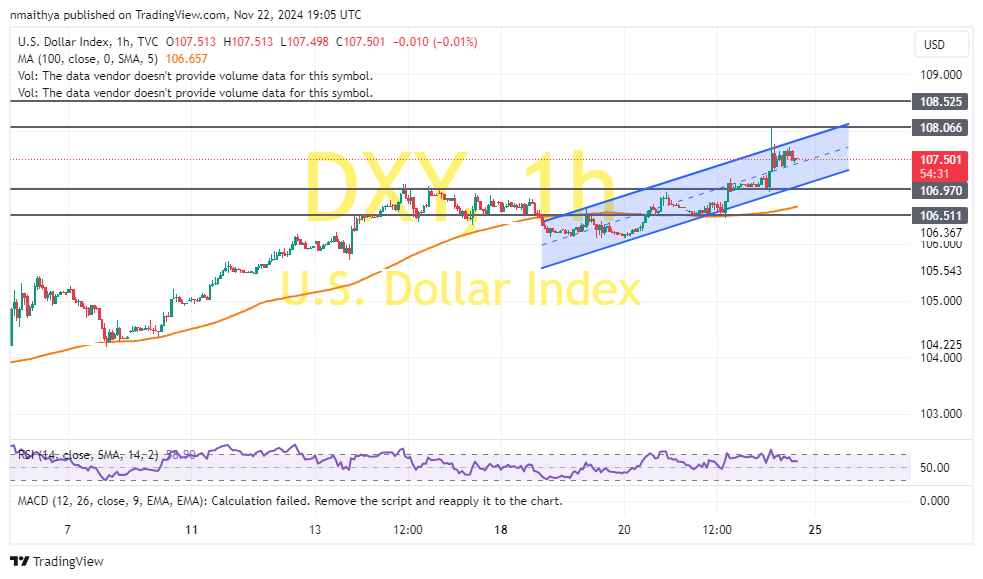Click the RSI 50.00 scale label
Screen dimensions: 983x579
pos(934,468)
